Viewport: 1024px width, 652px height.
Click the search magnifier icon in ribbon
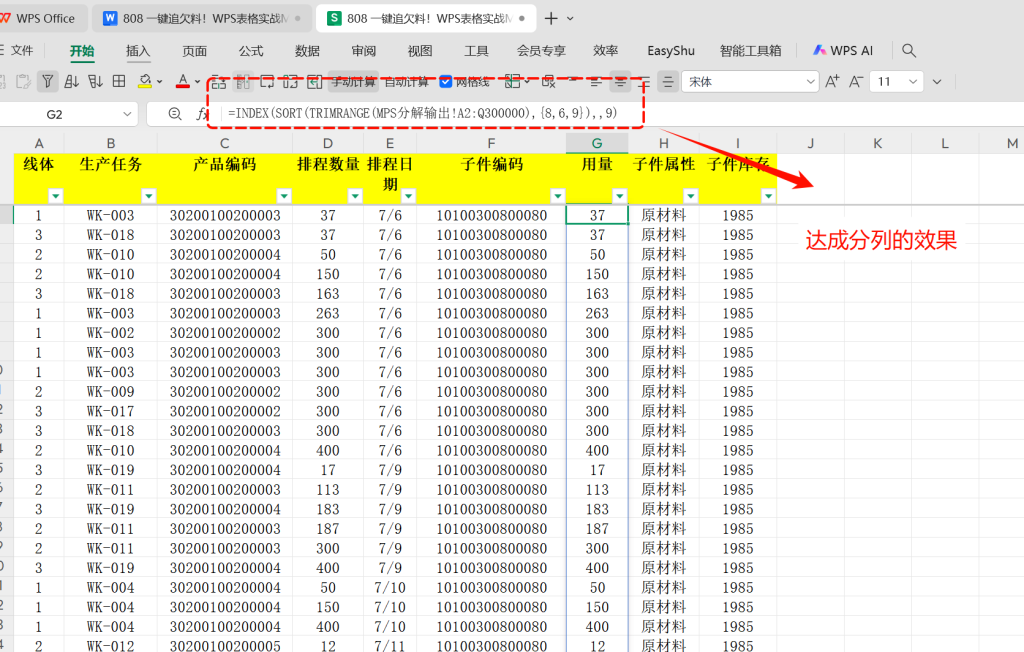tap(908, 50)
